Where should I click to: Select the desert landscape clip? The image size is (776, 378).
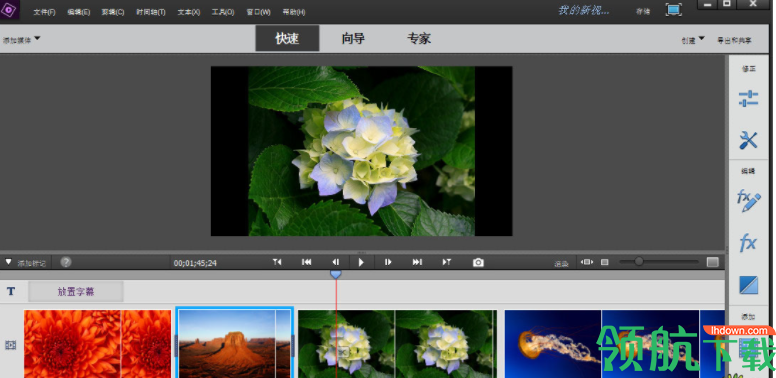pos(235,343)
